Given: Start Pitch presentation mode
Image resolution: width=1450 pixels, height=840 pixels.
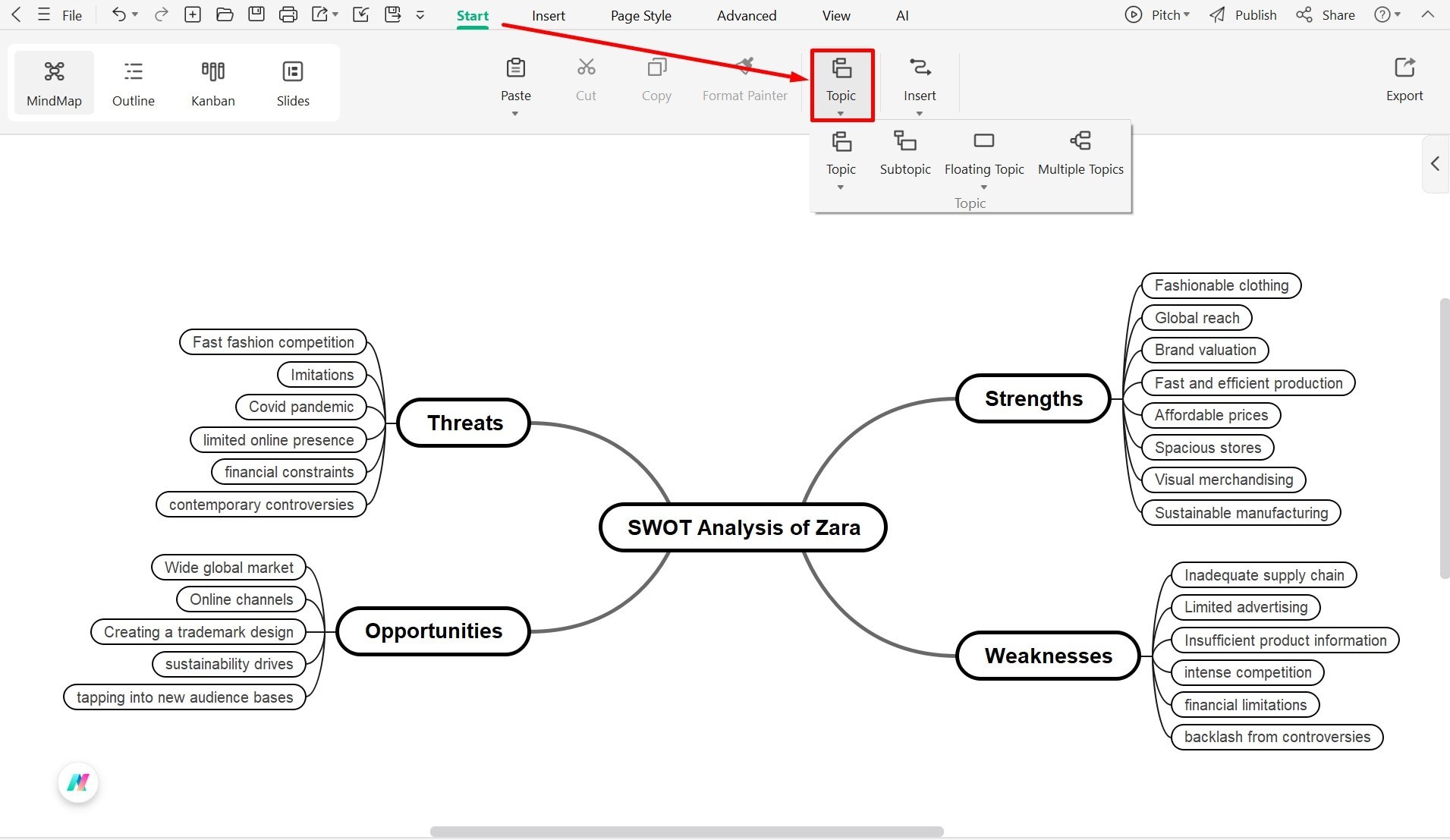Looking at the screenshot, I should tap(1152, 14).
